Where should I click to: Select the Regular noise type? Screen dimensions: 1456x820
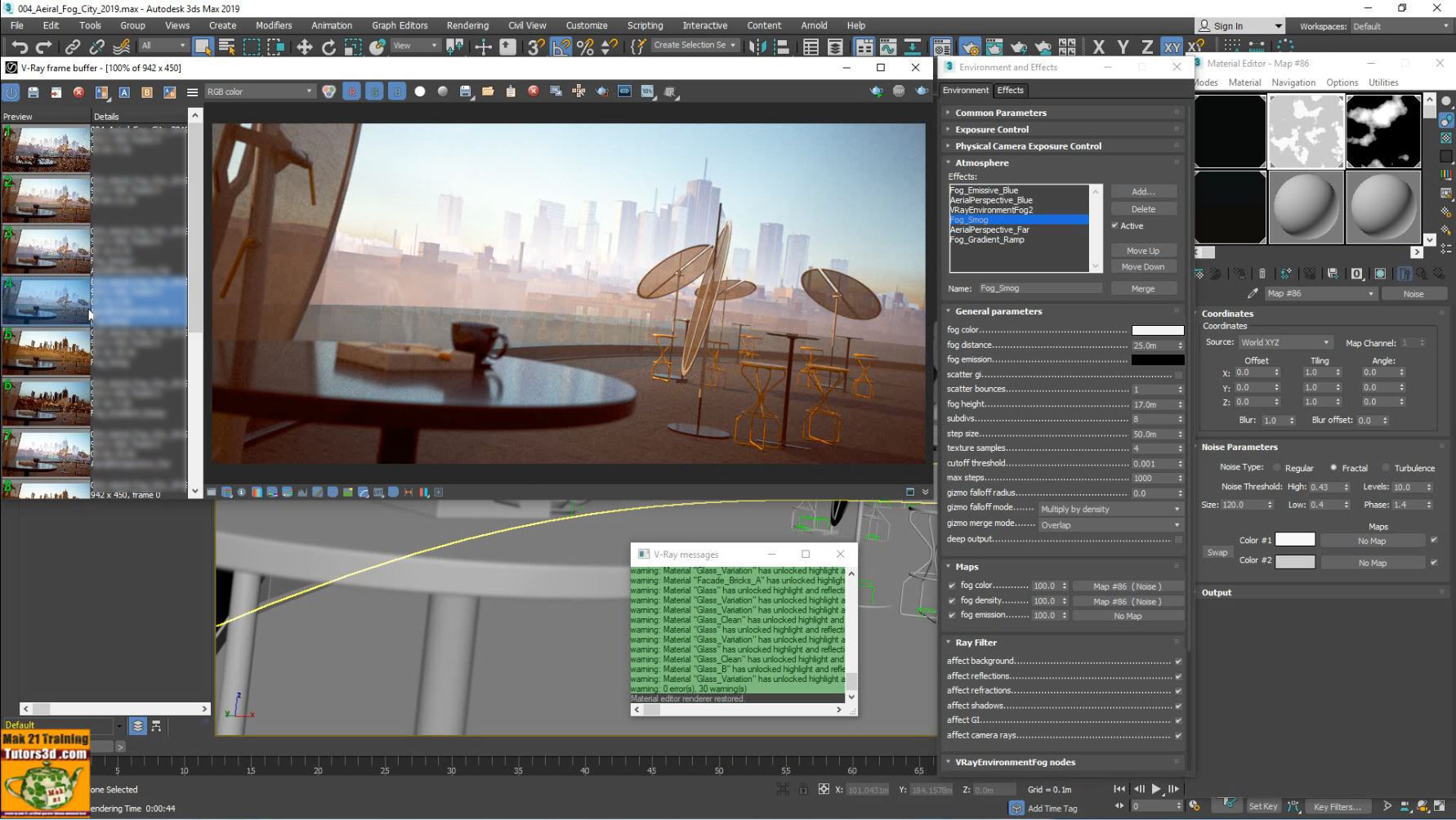[1277, 468]
